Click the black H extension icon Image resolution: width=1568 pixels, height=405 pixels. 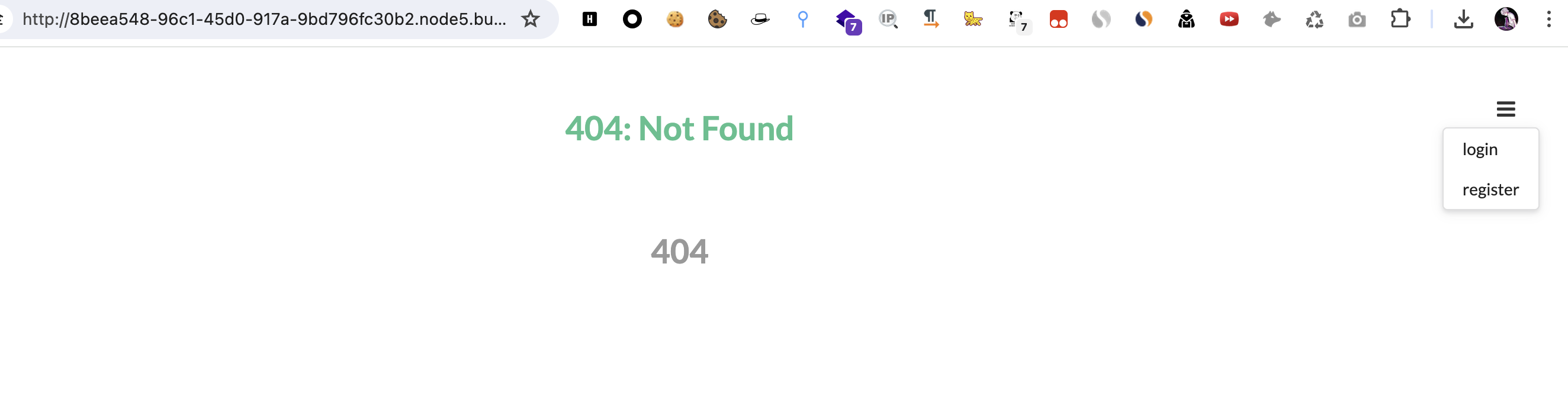pos(589,20)
